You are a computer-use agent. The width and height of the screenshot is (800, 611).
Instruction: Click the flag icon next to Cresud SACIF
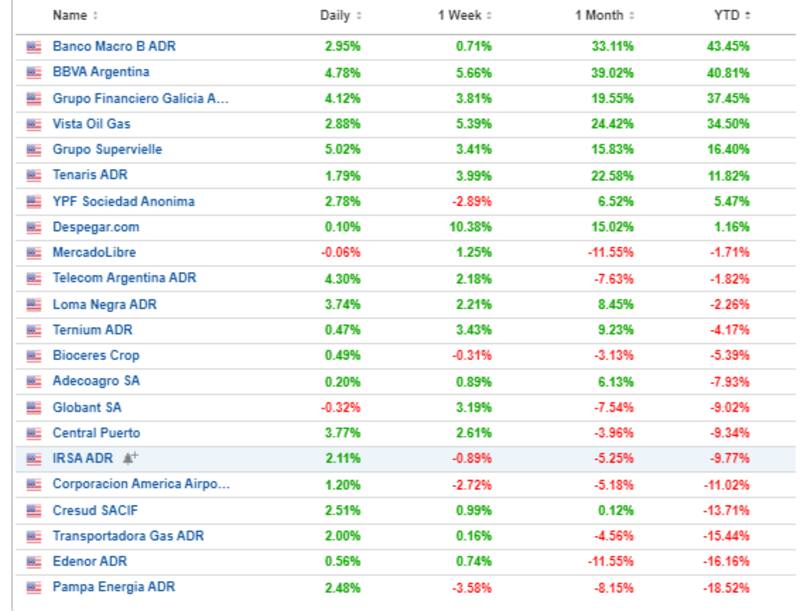[x=33, y=510]
